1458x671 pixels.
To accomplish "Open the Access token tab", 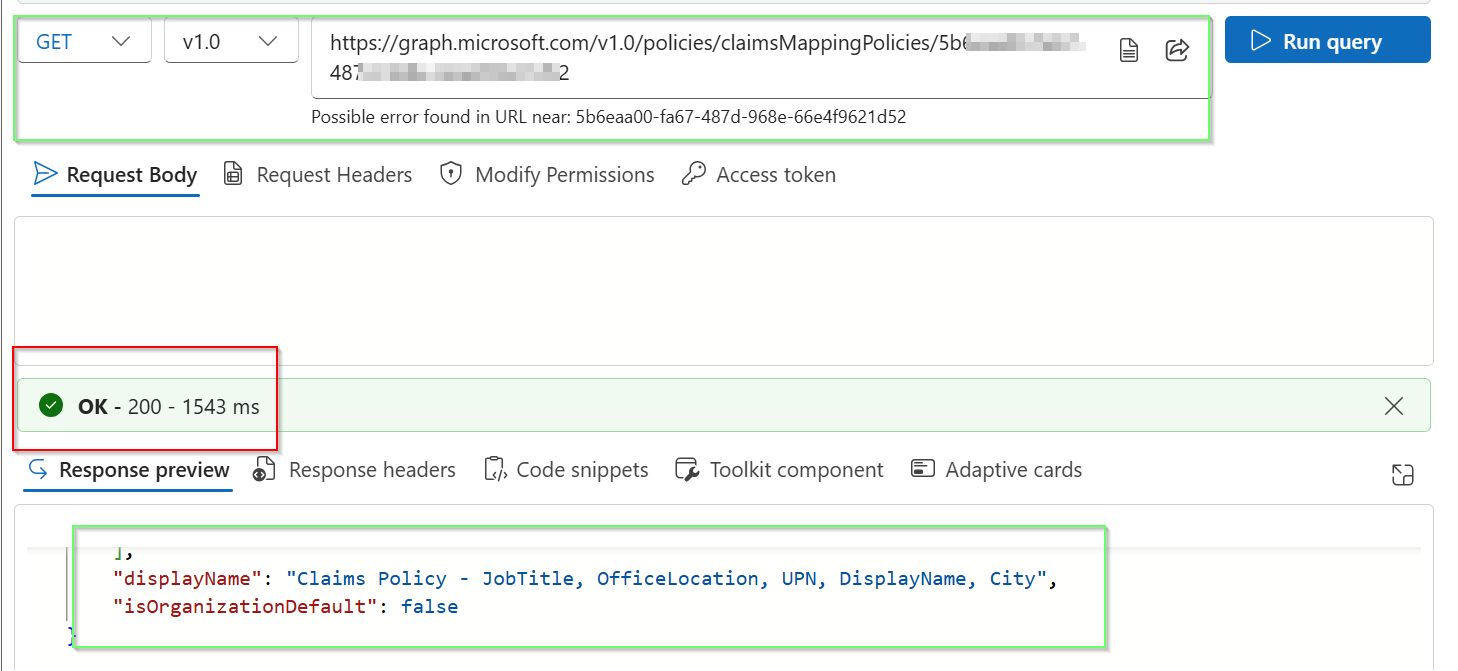I will click(758, 175).
